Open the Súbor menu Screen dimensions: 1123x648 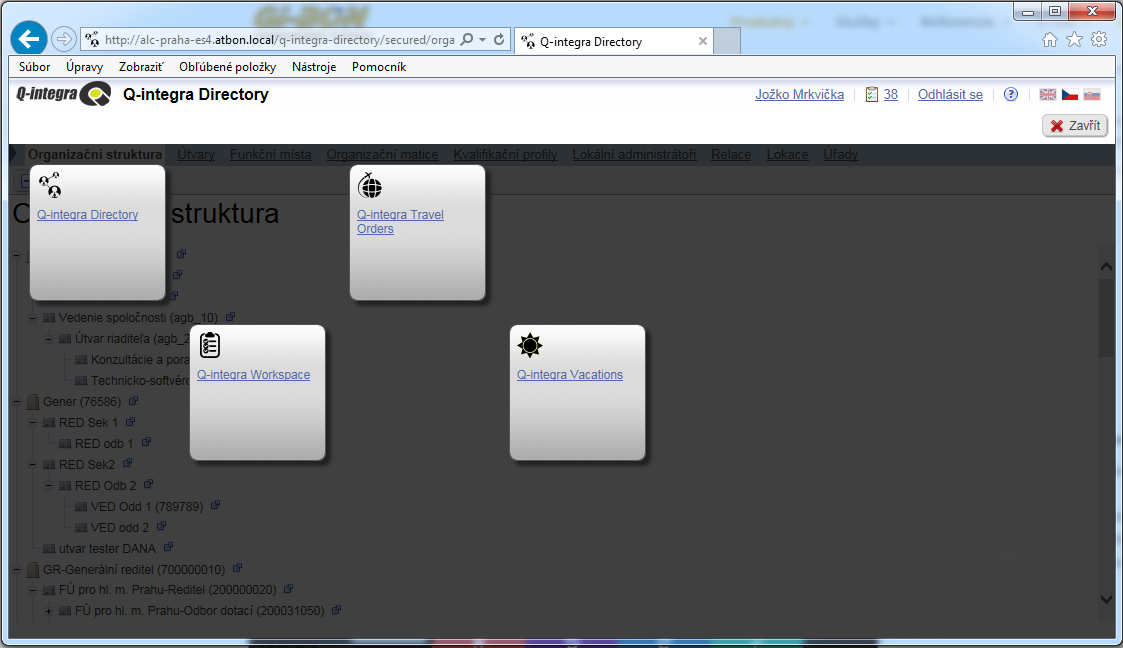click(x=34, y=67)
